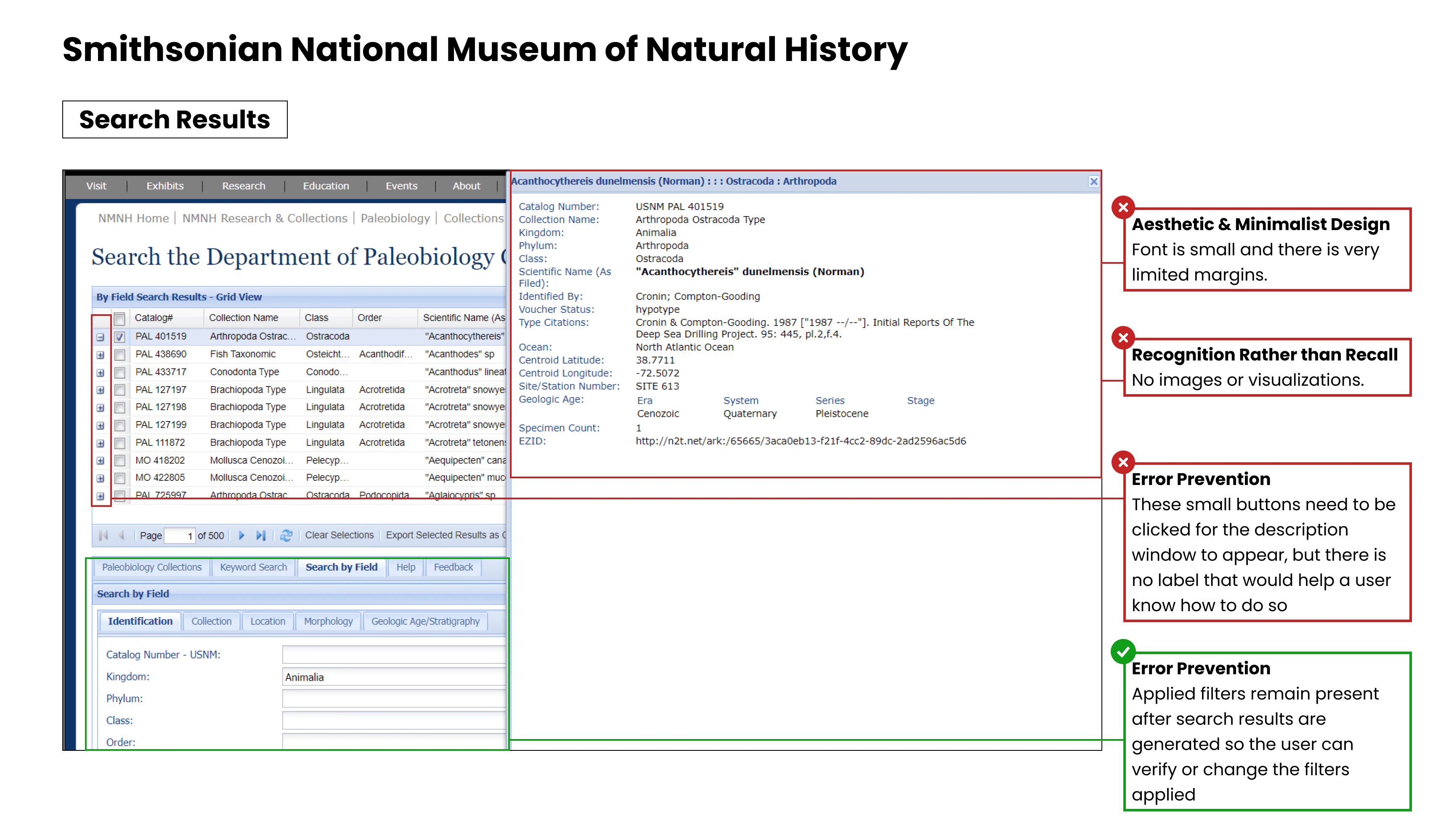Screen dimensions: 1454x840
Task: Check the PAL 433717 row checkbox
Action: (119, 373)
